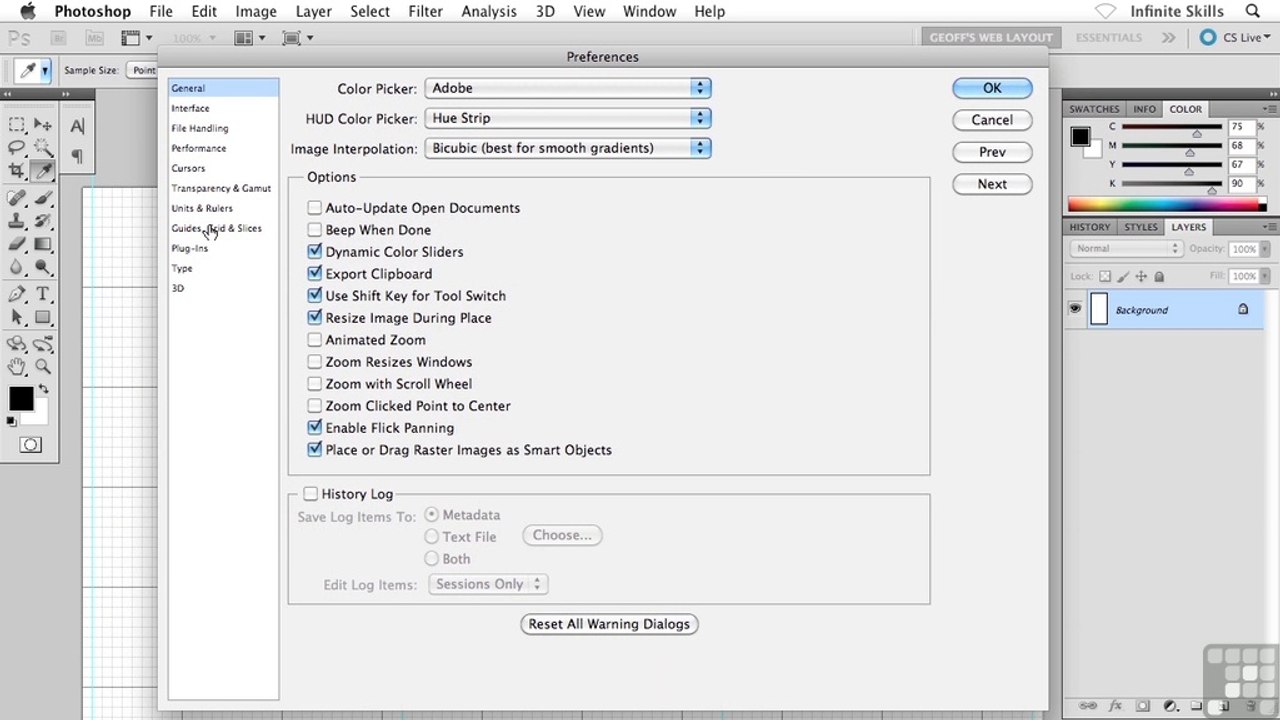Click the CMYK color spectrum ramp
Image resolution: width=1280 pixels, height=720 pixels.
(1167, 205)
